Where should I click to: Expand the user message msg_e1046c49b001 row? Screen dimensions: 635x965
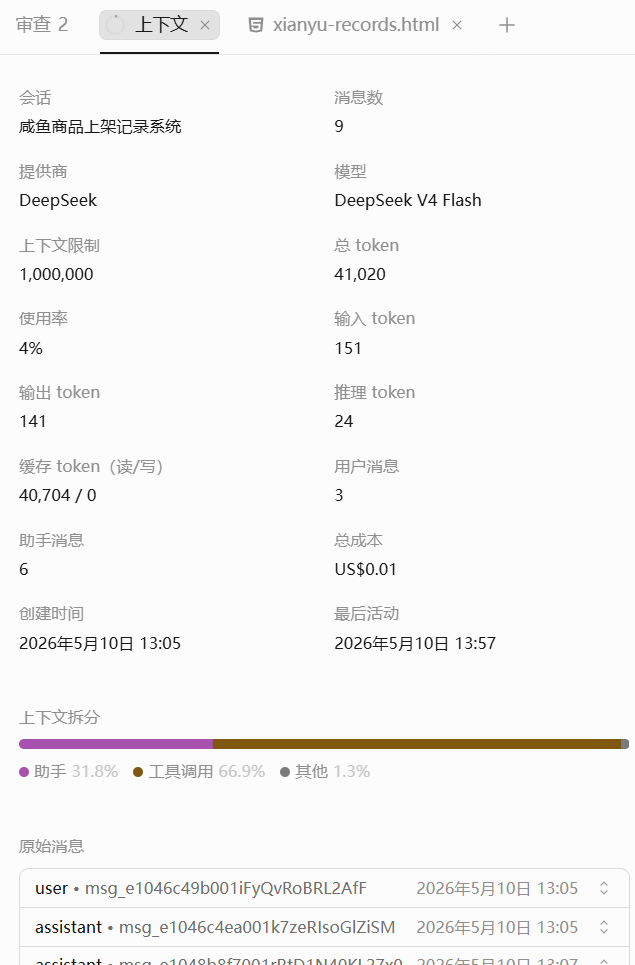click(324, 888)
